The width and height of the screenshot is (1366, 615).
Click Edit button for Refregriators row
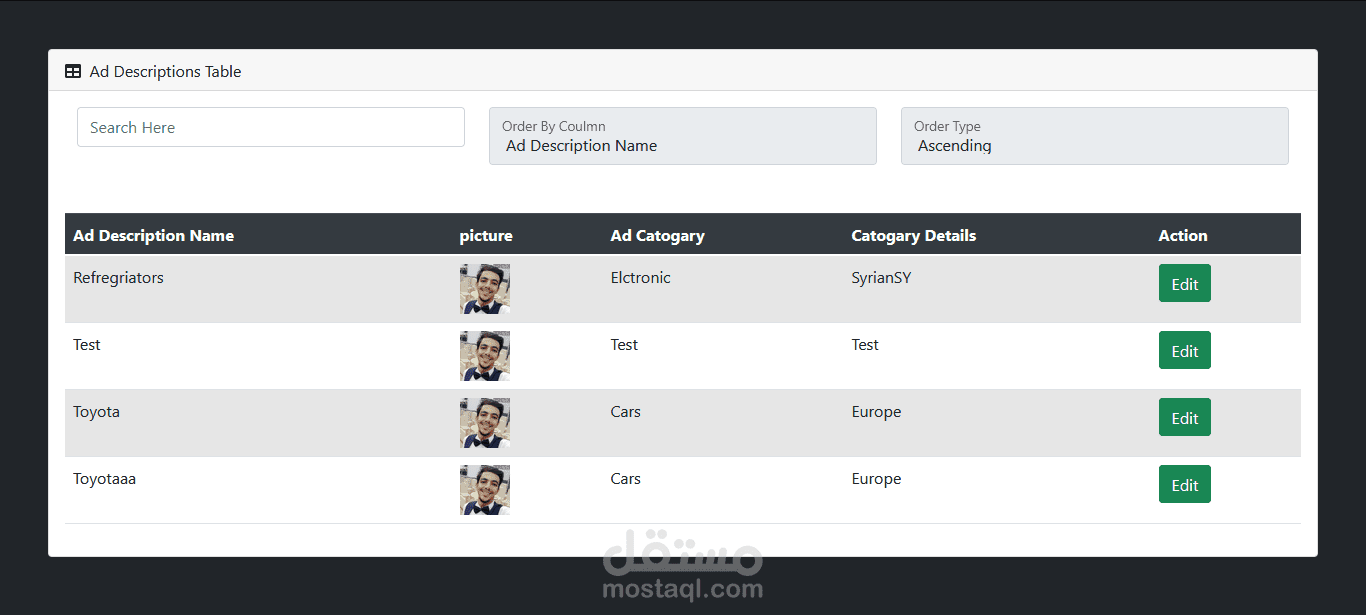point(1184,284)
